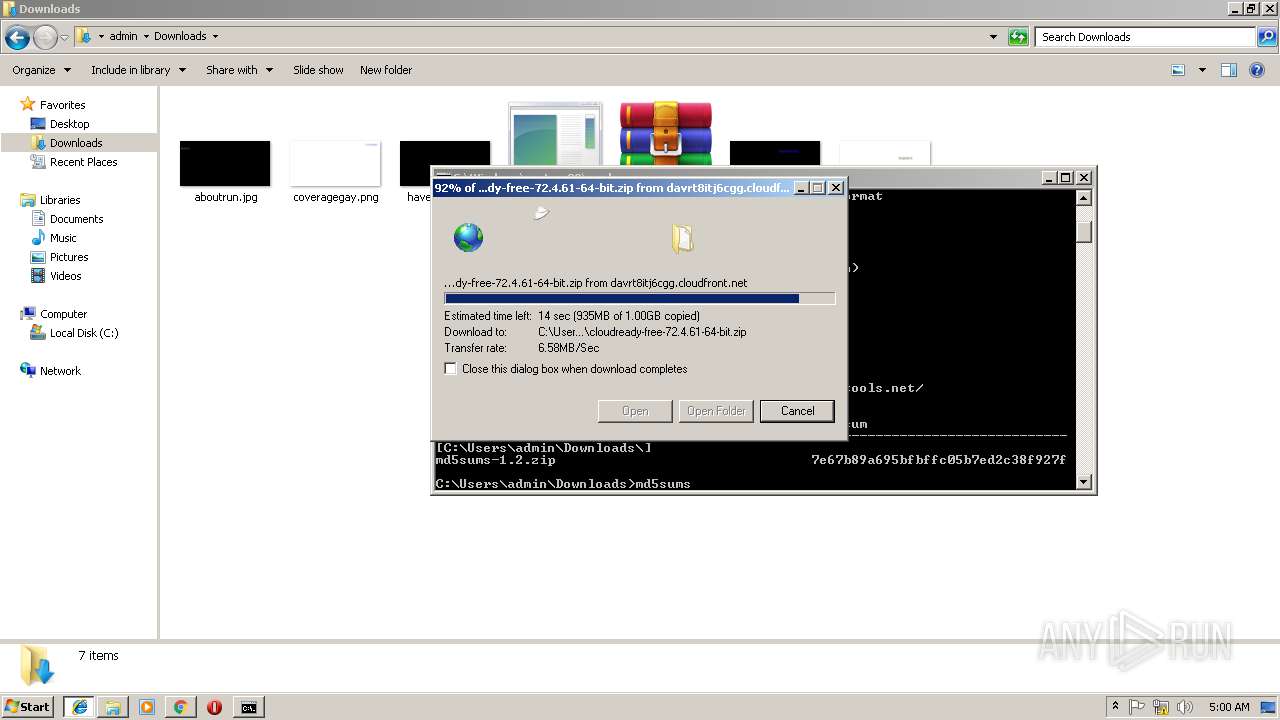Select the WinRAR archive file icon

click(666, 133)
